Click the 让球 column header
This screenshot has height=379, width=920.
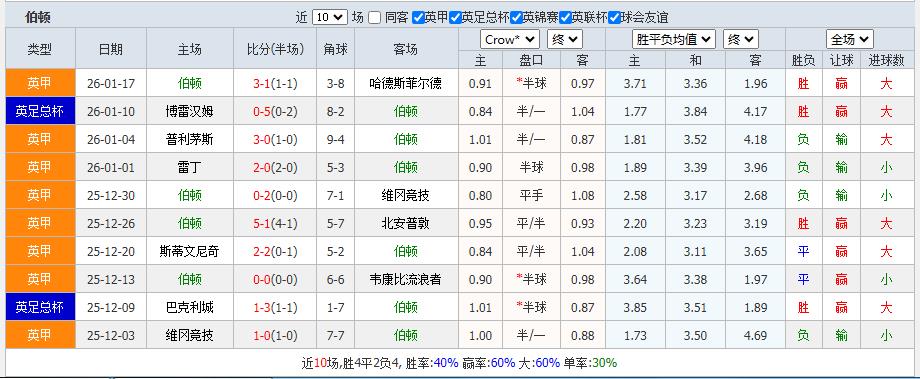pos(841,60)
